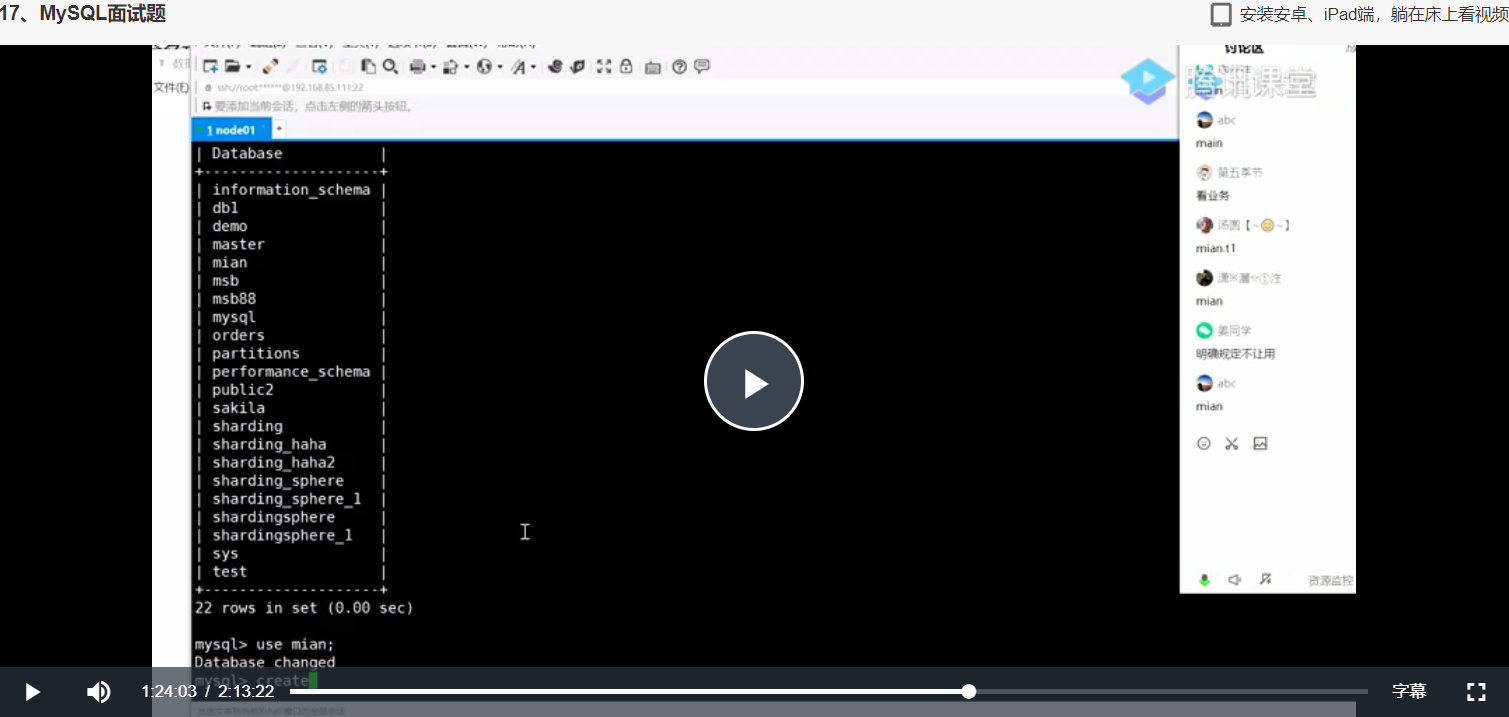Click the tablet device icon at top right

(1221, 14)
